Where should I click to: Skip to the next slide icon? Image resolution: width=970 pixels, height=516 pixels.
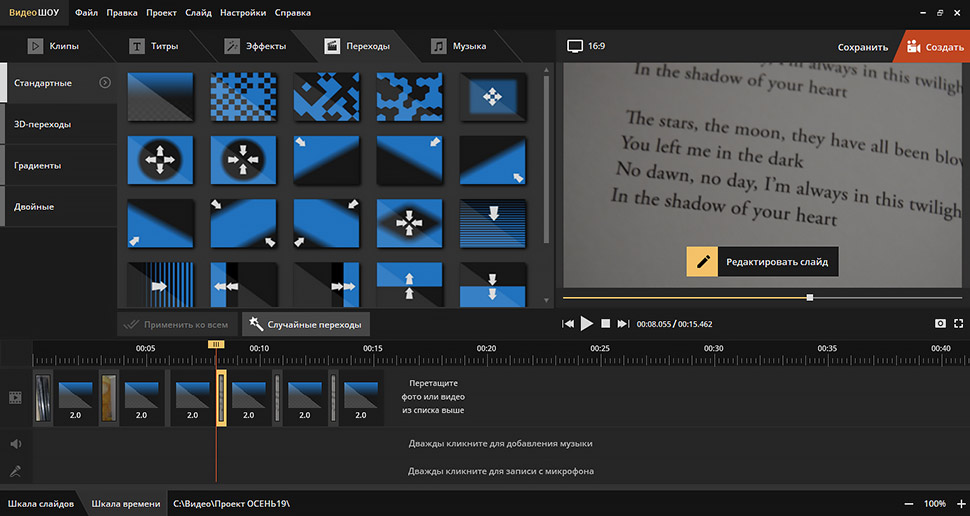tap(623, 324)
